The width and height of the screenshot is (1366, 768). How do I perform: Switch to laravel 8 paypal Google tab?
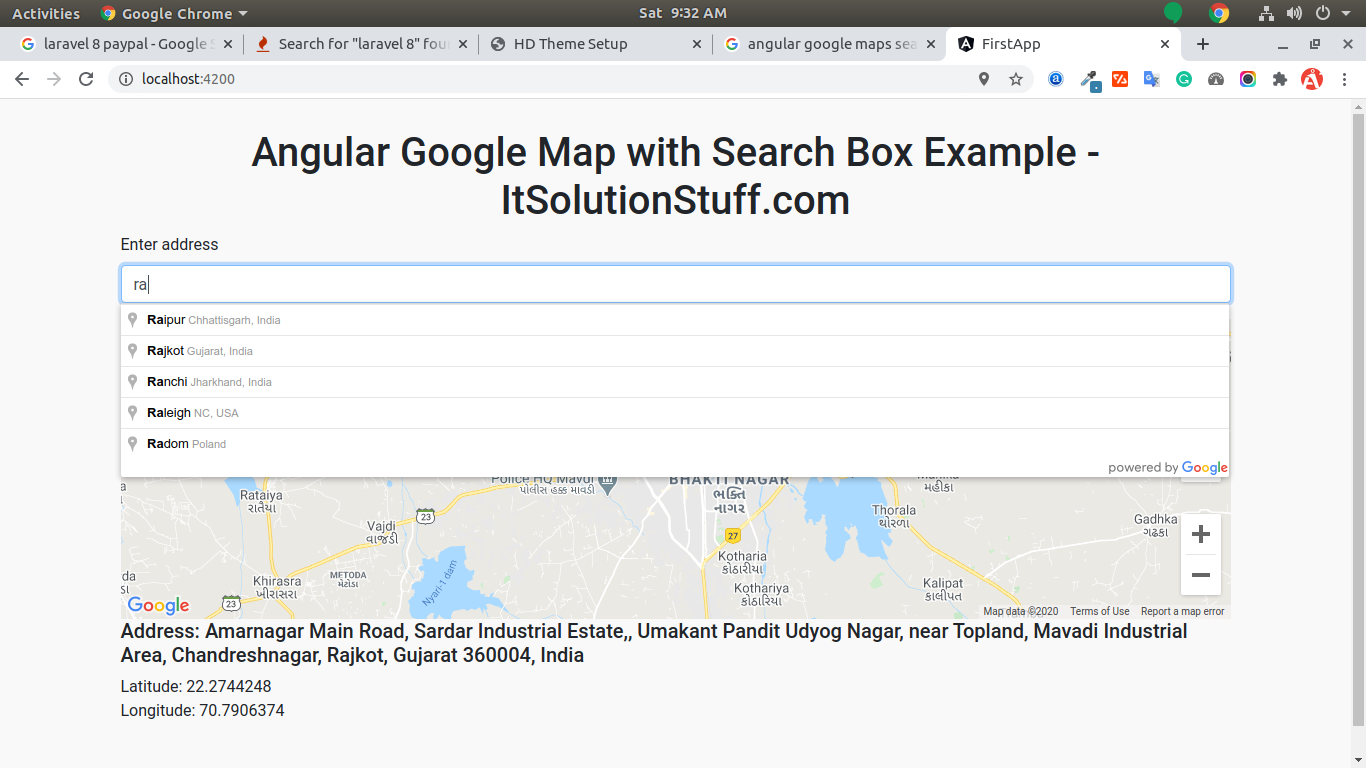point(125,44)
